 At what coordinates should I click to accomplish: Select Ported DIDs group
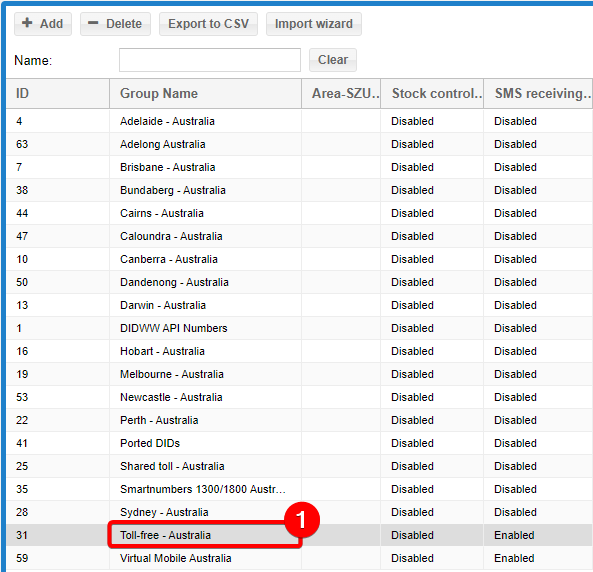tap(150, 443)
